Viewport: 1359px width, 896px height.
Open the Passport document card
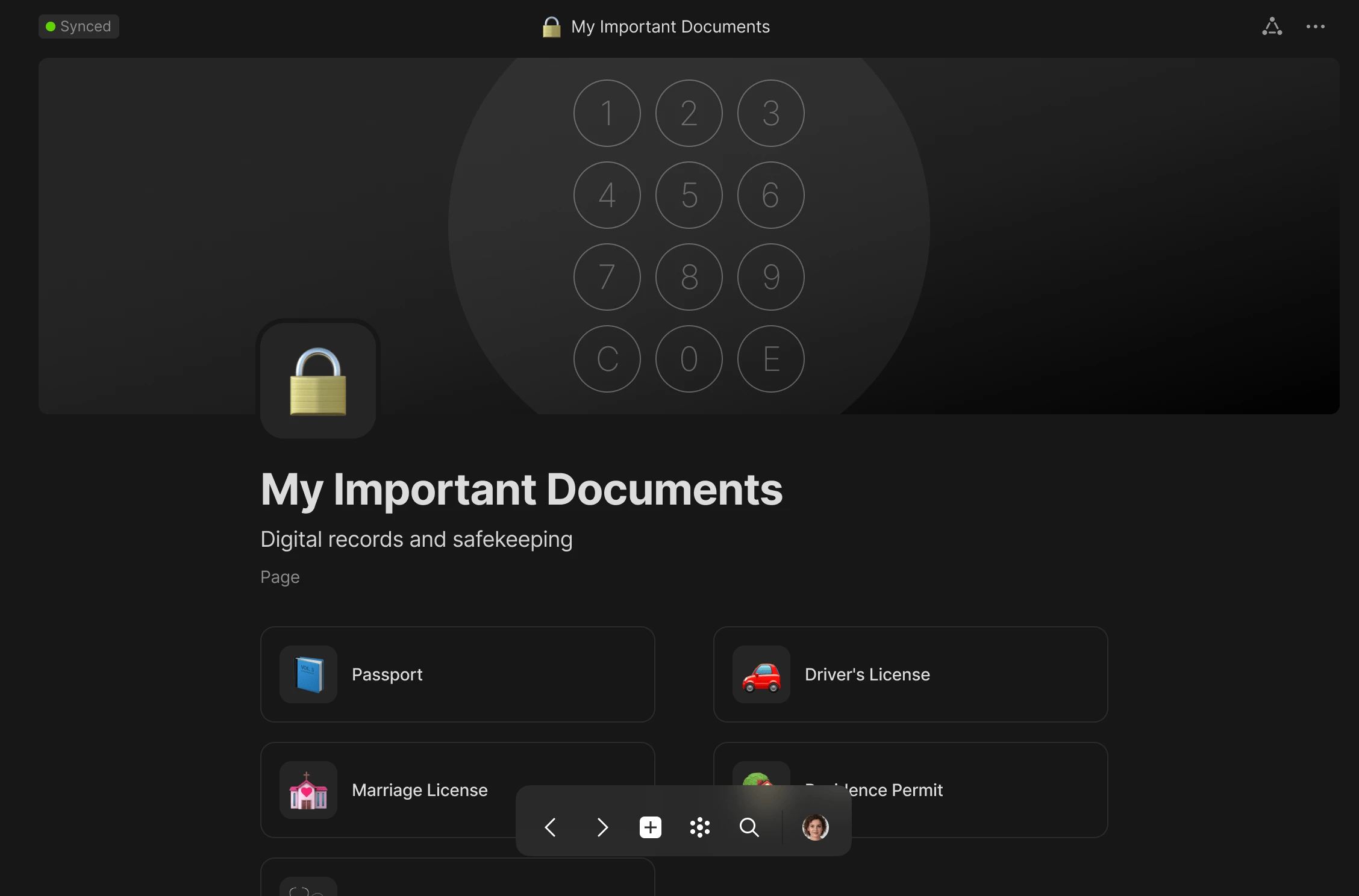[x=457, y=674]
